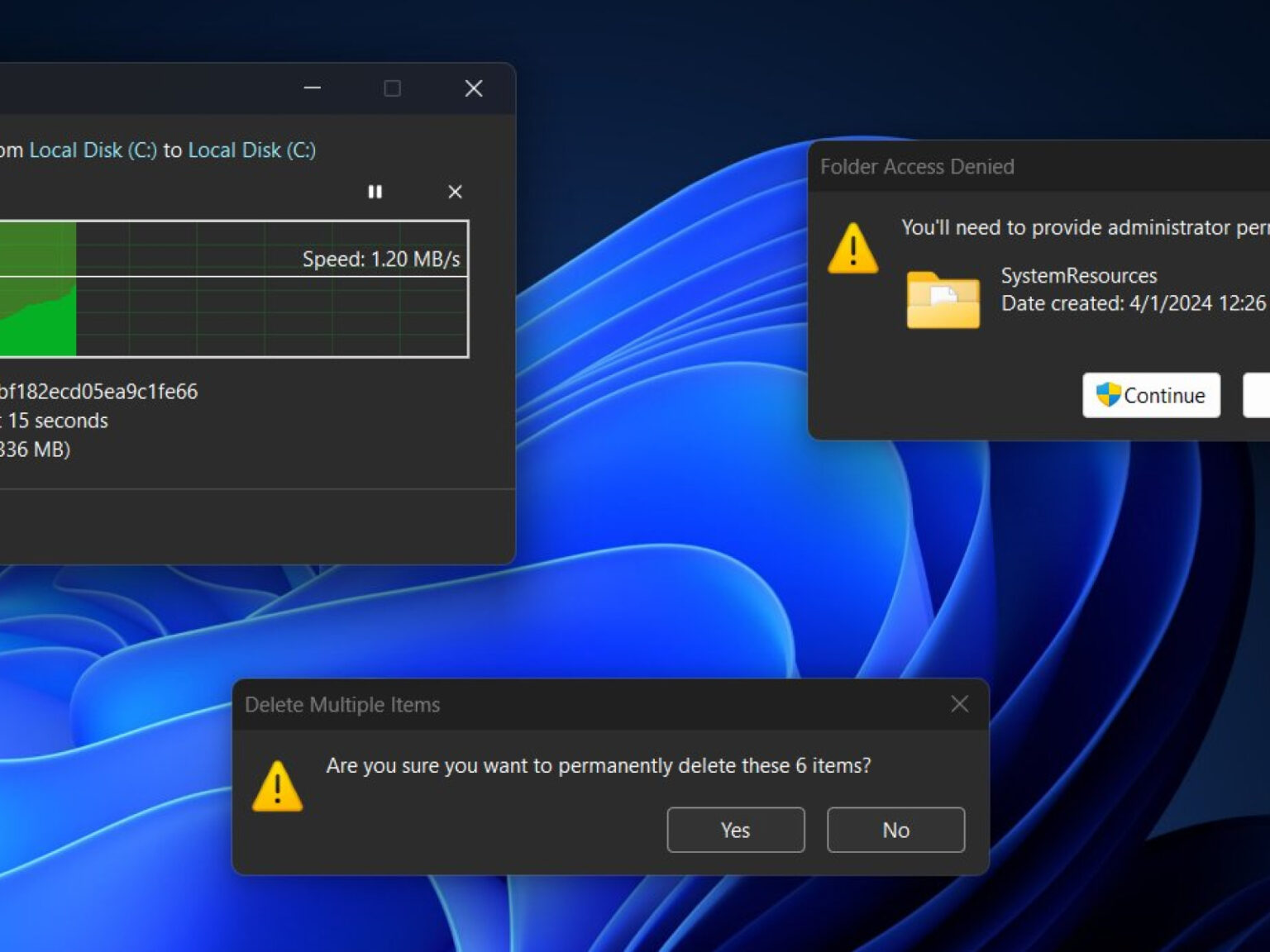Screen dimensions: 1270x952
Task: Pause the file copy operation
Action: tap(375, 192)
